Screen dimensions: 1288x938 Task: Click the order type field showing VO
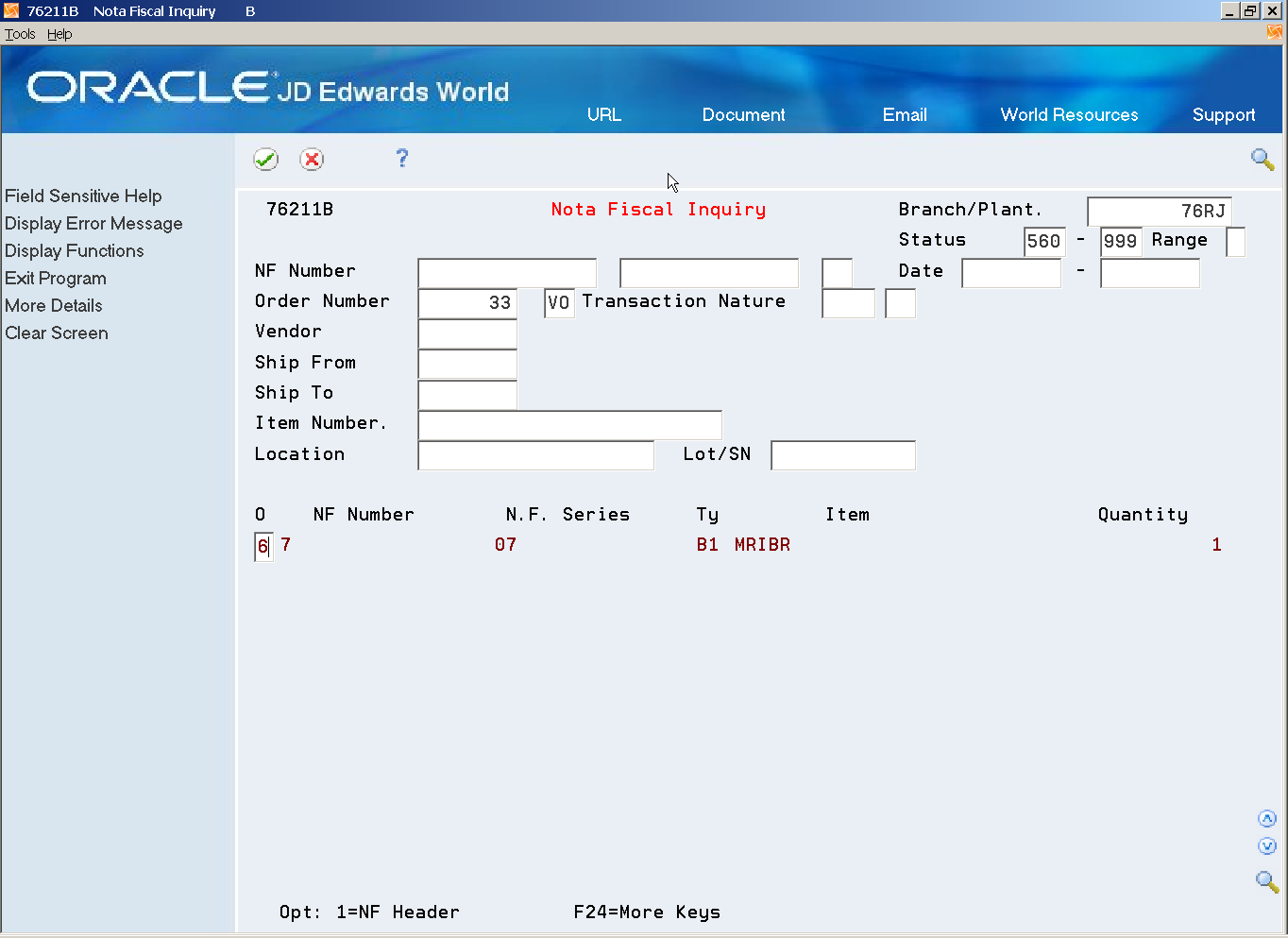coord(559,303)
